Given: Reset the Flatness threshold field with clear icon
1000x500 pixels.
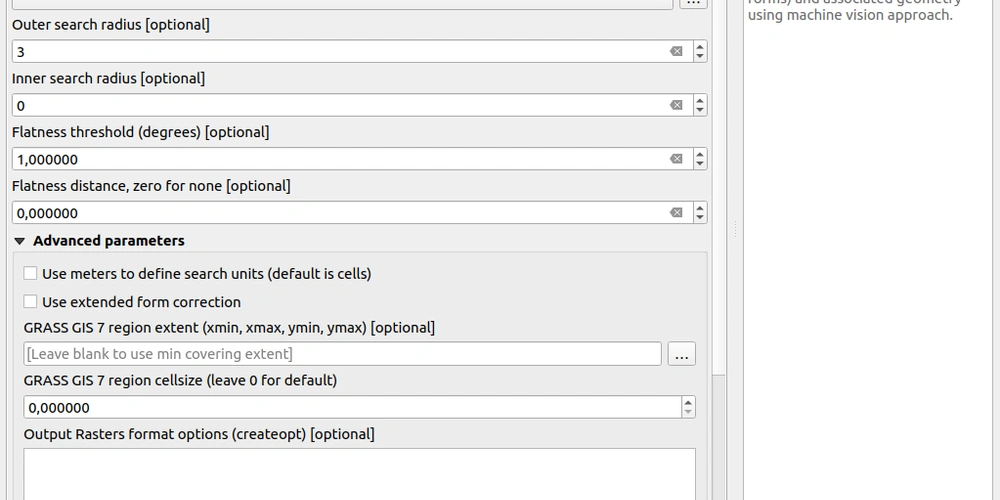Looking at the screenshot, I should 676,159.
